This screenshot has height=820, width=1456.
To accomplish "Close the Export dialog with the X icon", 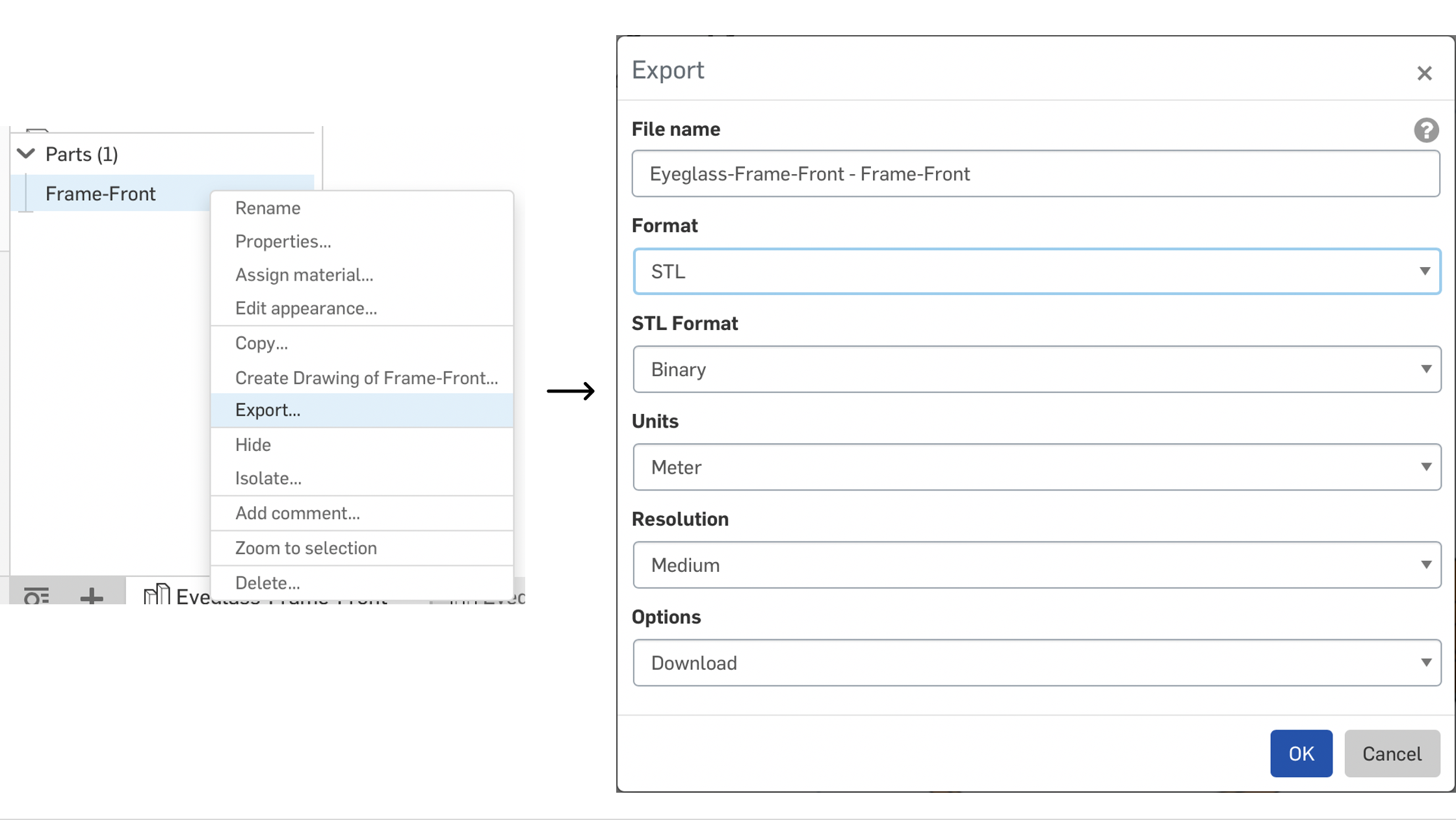I will click(x=1424, y=73).
